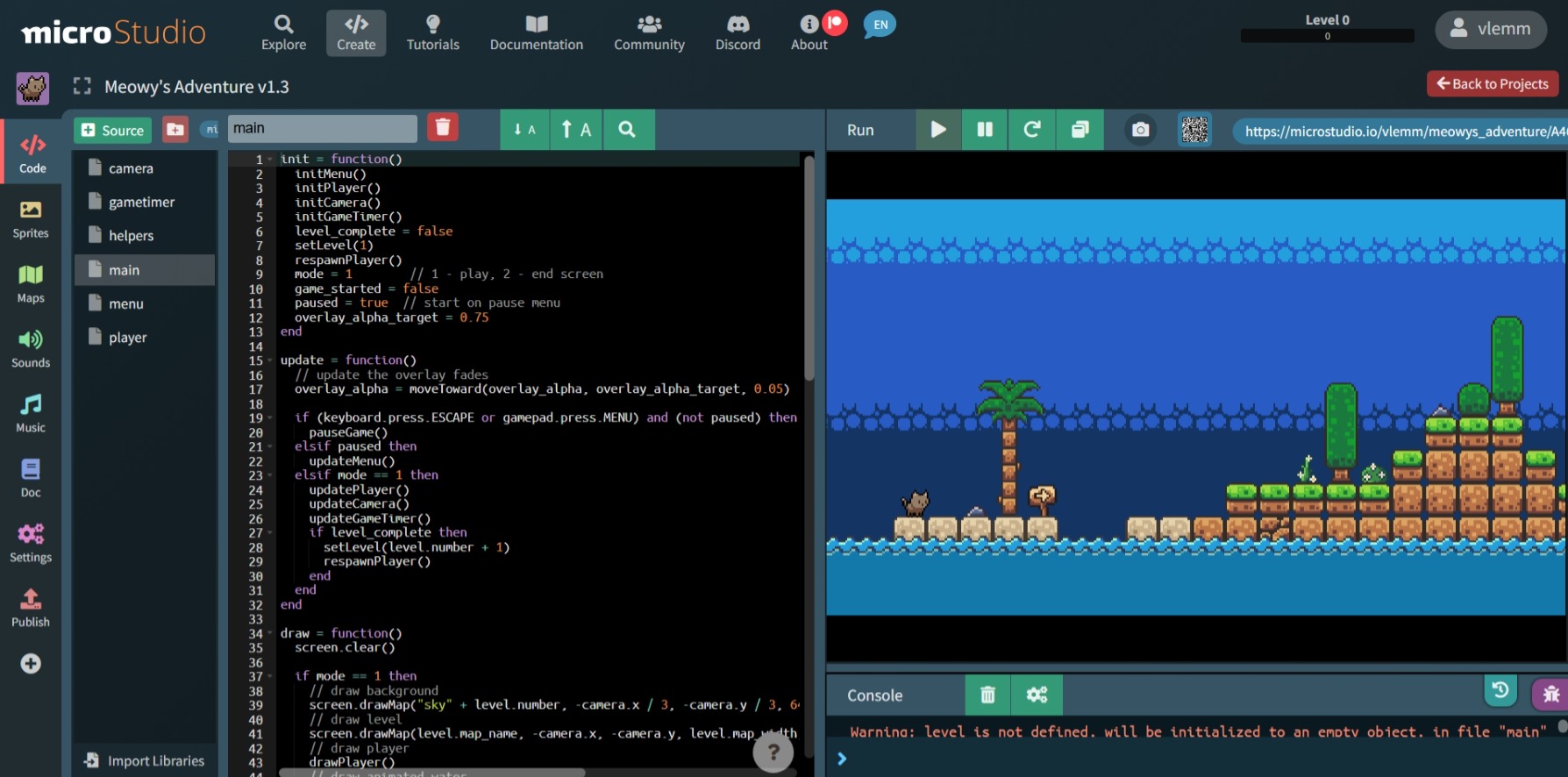Show the project QR code
This screenshot has width=1568, height=777.
point(1194,130)
